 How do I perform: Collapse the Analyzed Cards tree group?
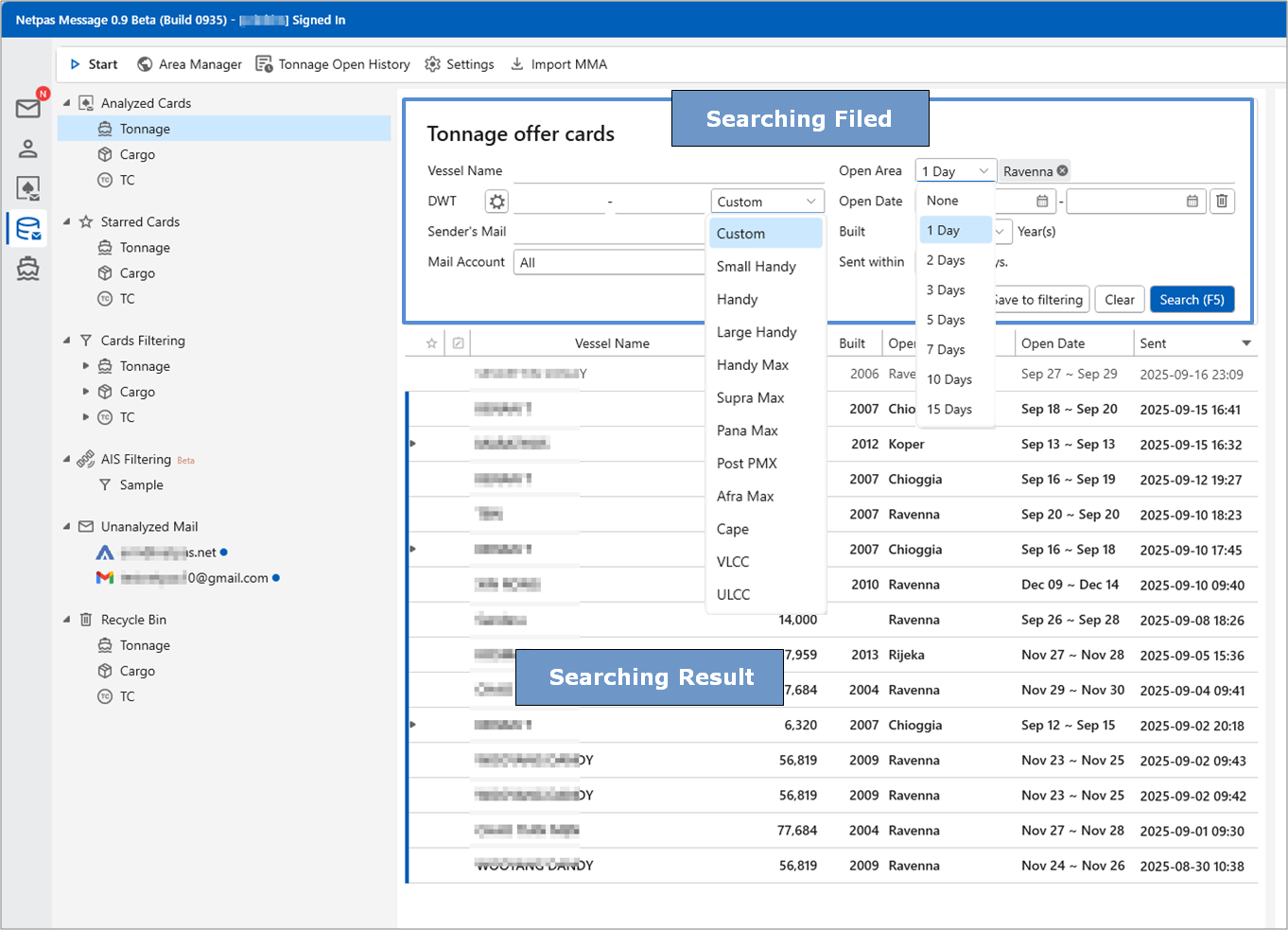(66, 103)
